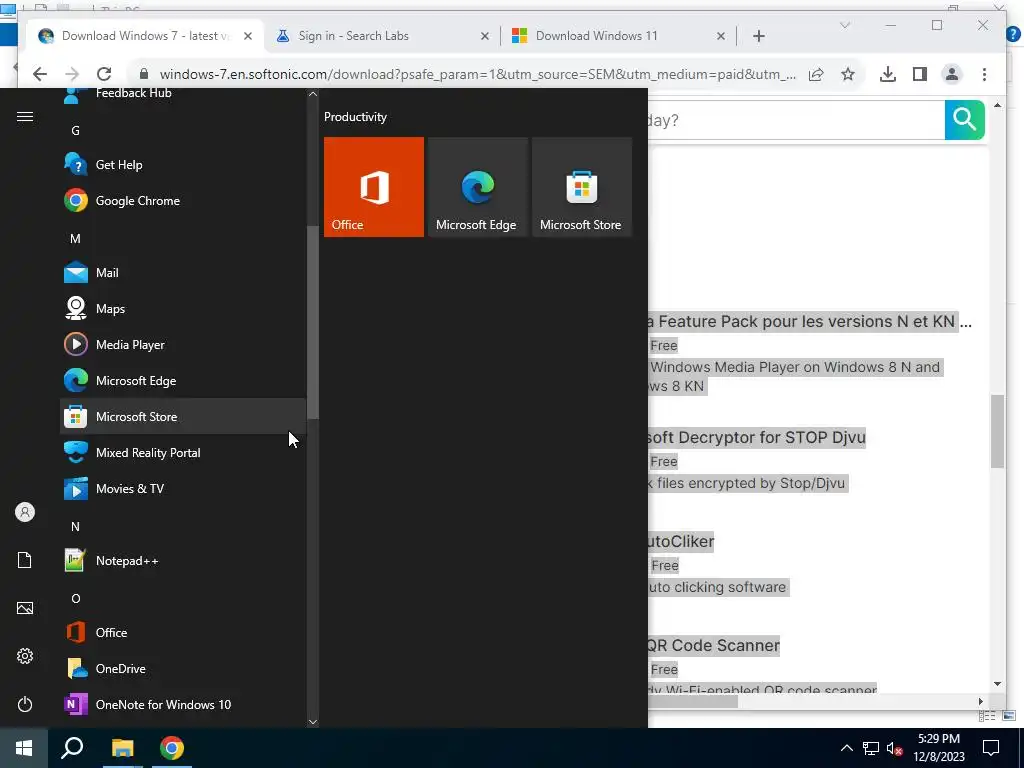Open Feedback Hub entry

183,97
